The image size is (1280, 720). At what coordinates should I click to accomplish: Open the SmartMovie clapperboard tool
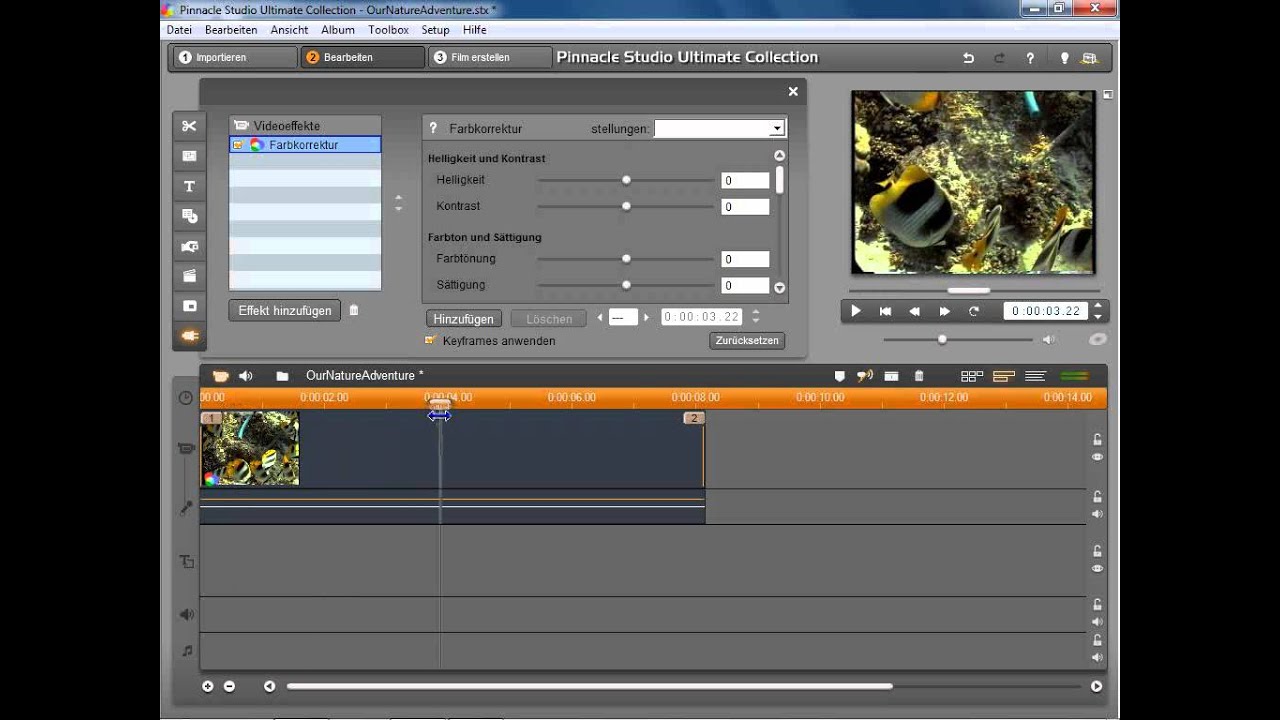189,276
